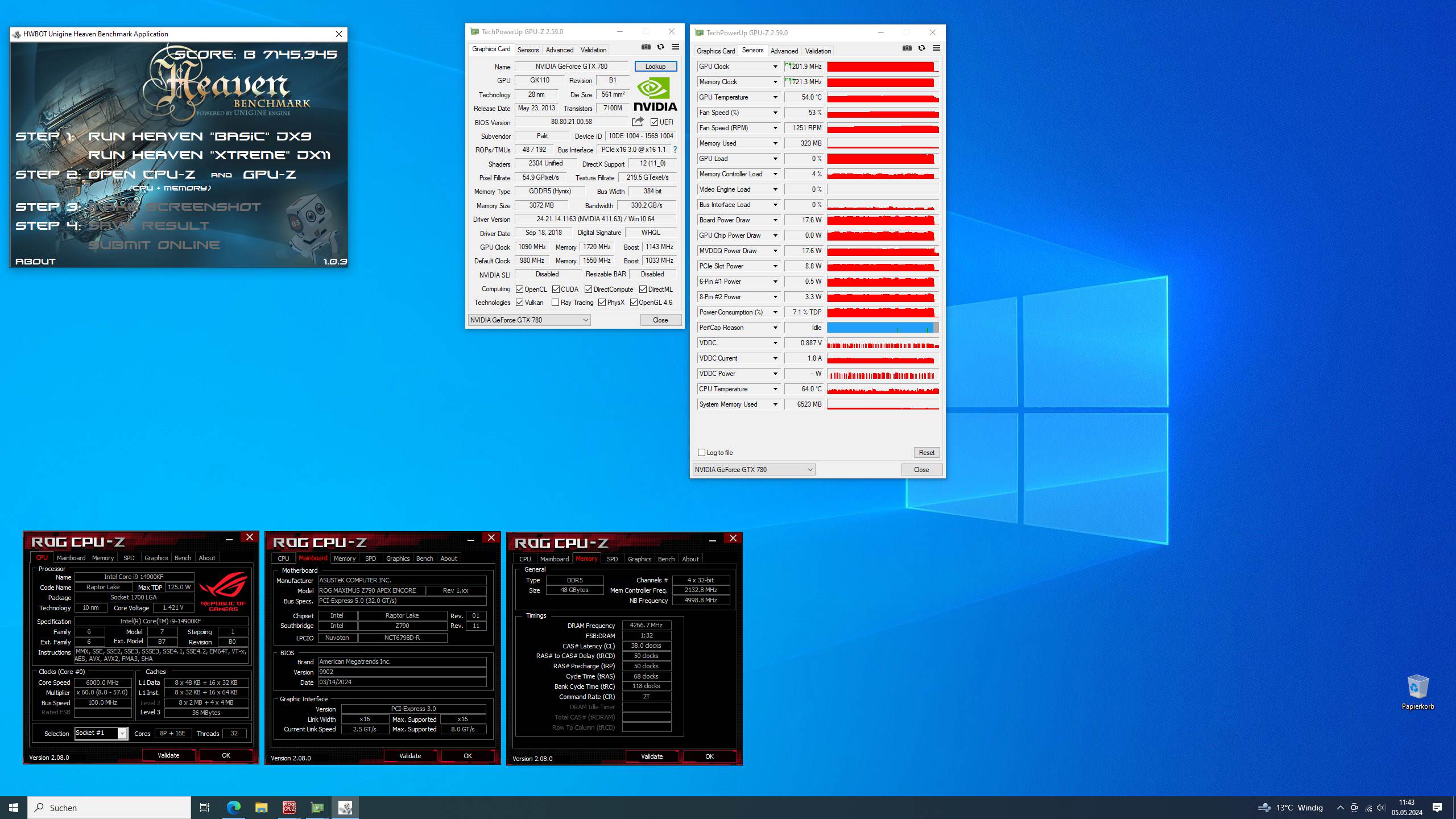This screenshot has width=1456, height=819.
Task: Open GPU selector dropdown in Sensors window
Action: pos(754,470)
